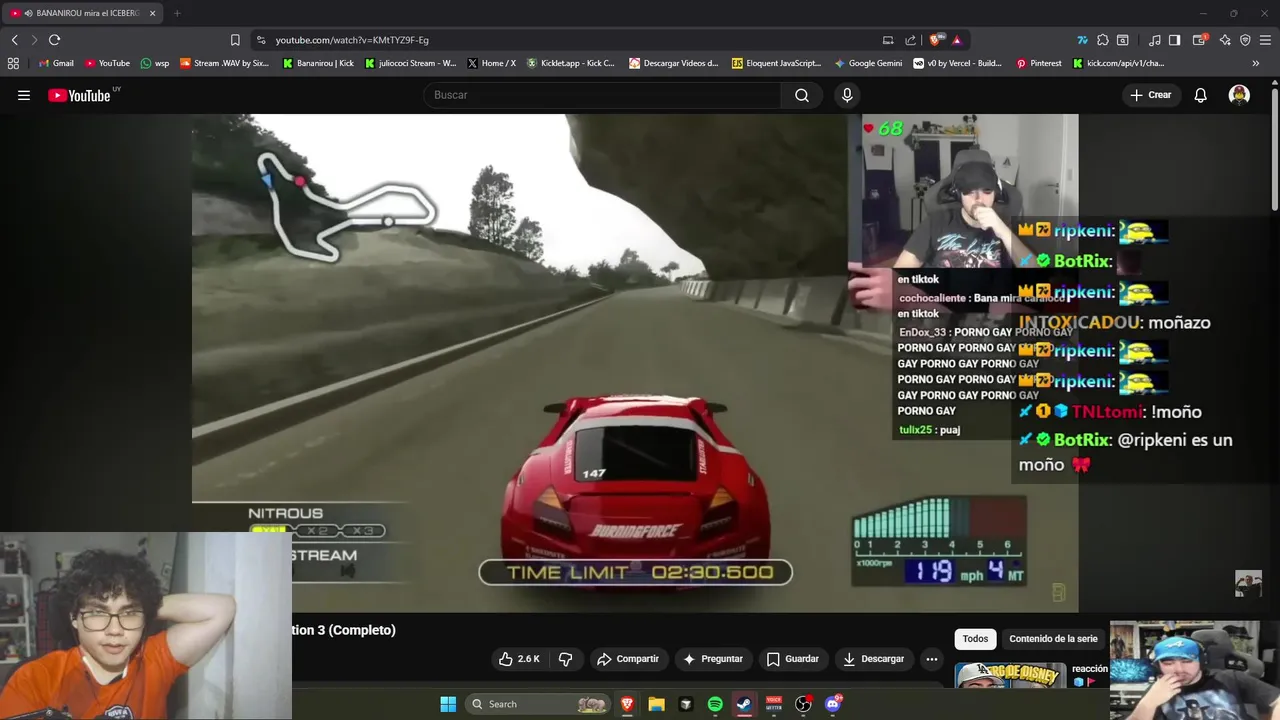Click the Crear button
Viewport: 1280px width, 720px height.
[1150, 95]
